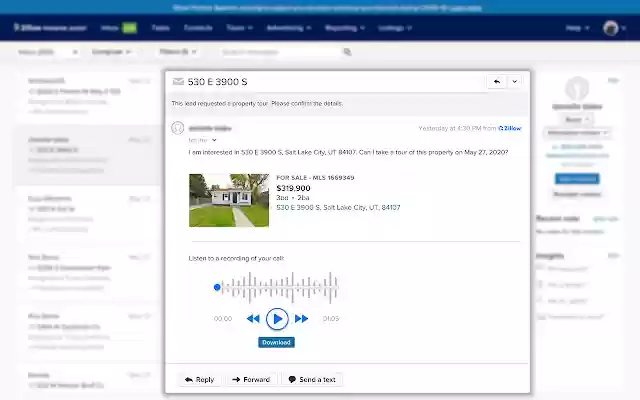
Task: Click the Zillow Premier Agent logo
Action: [50, 28]
